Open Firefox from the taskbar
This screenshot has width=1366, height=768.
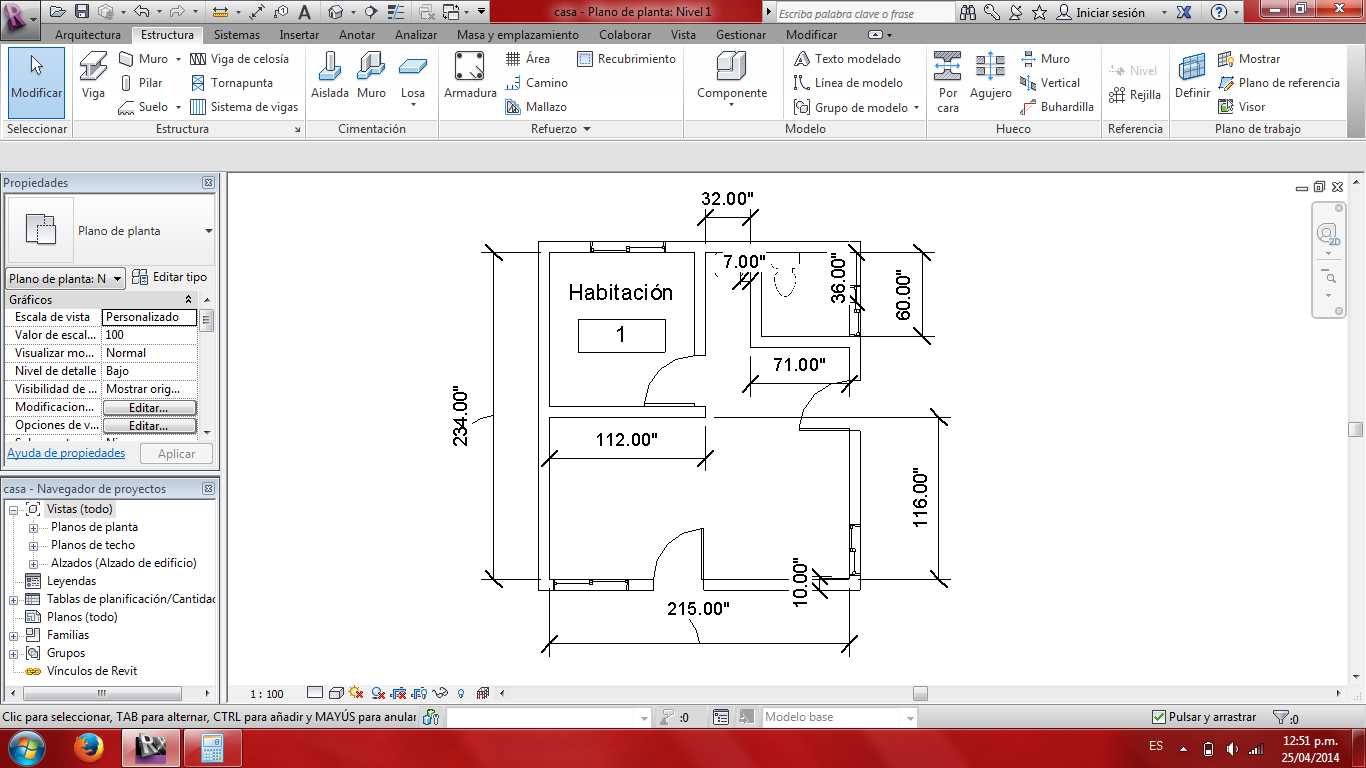[x=88, y=747]
